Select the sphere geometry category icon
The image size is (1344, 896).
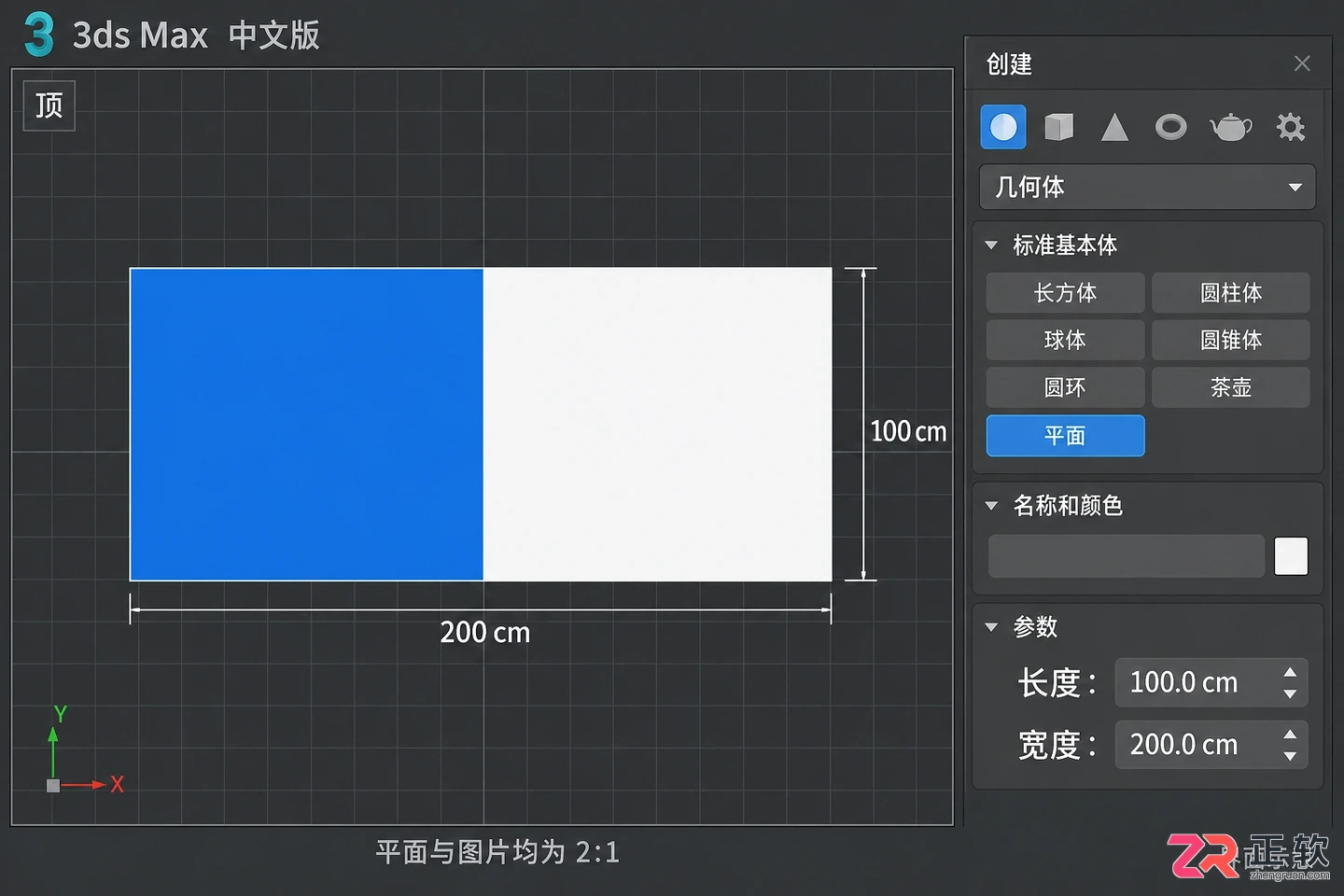pyautogui.click(x=1003, y=127)
